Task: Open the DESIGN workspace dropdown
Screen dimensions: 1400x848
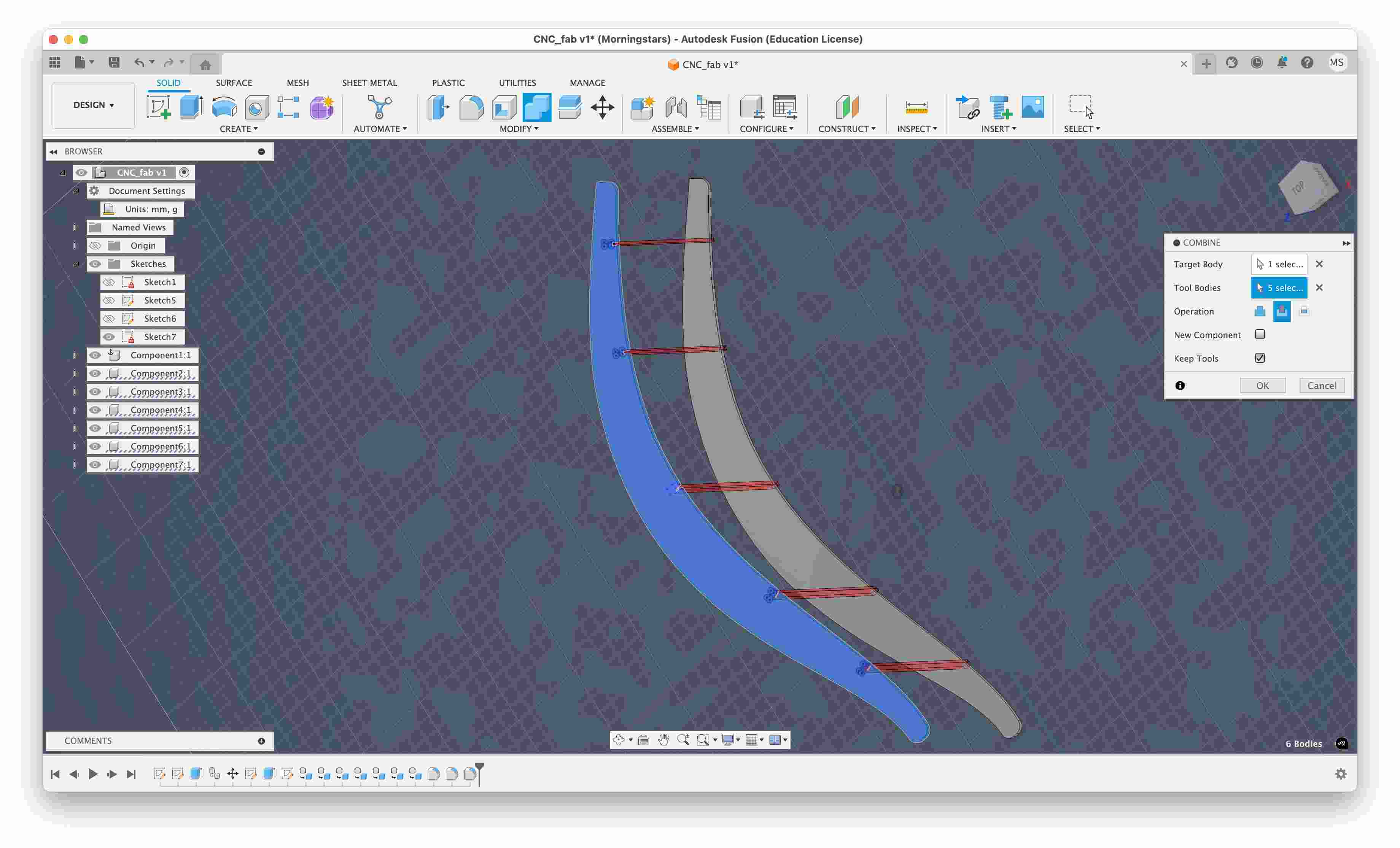Action: [x=93, y=105]
